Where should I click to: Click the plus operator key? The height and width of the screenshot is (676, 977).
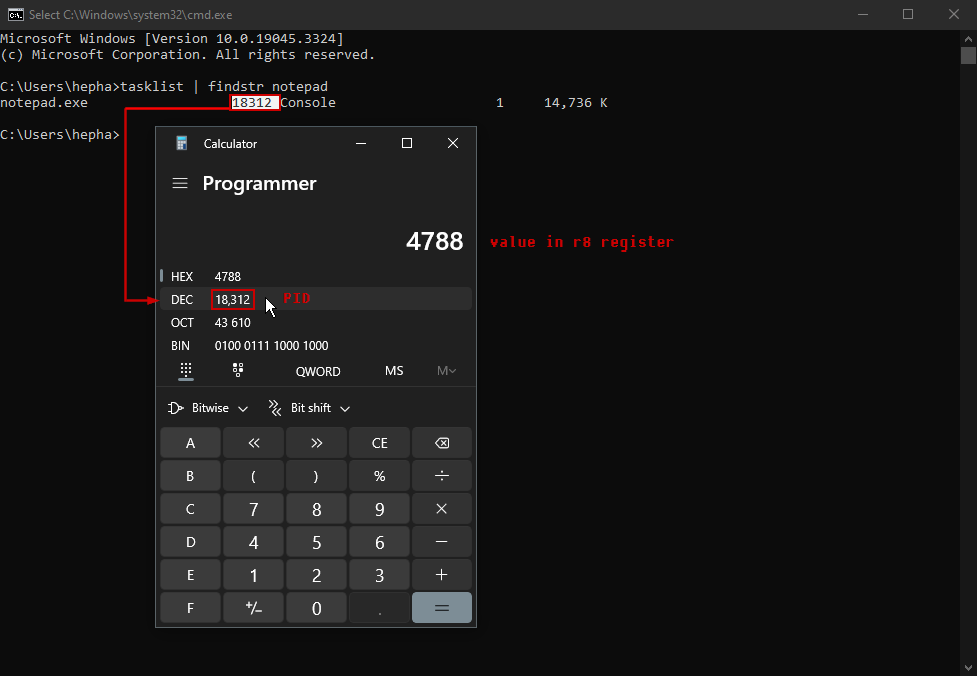click(442, 574)
